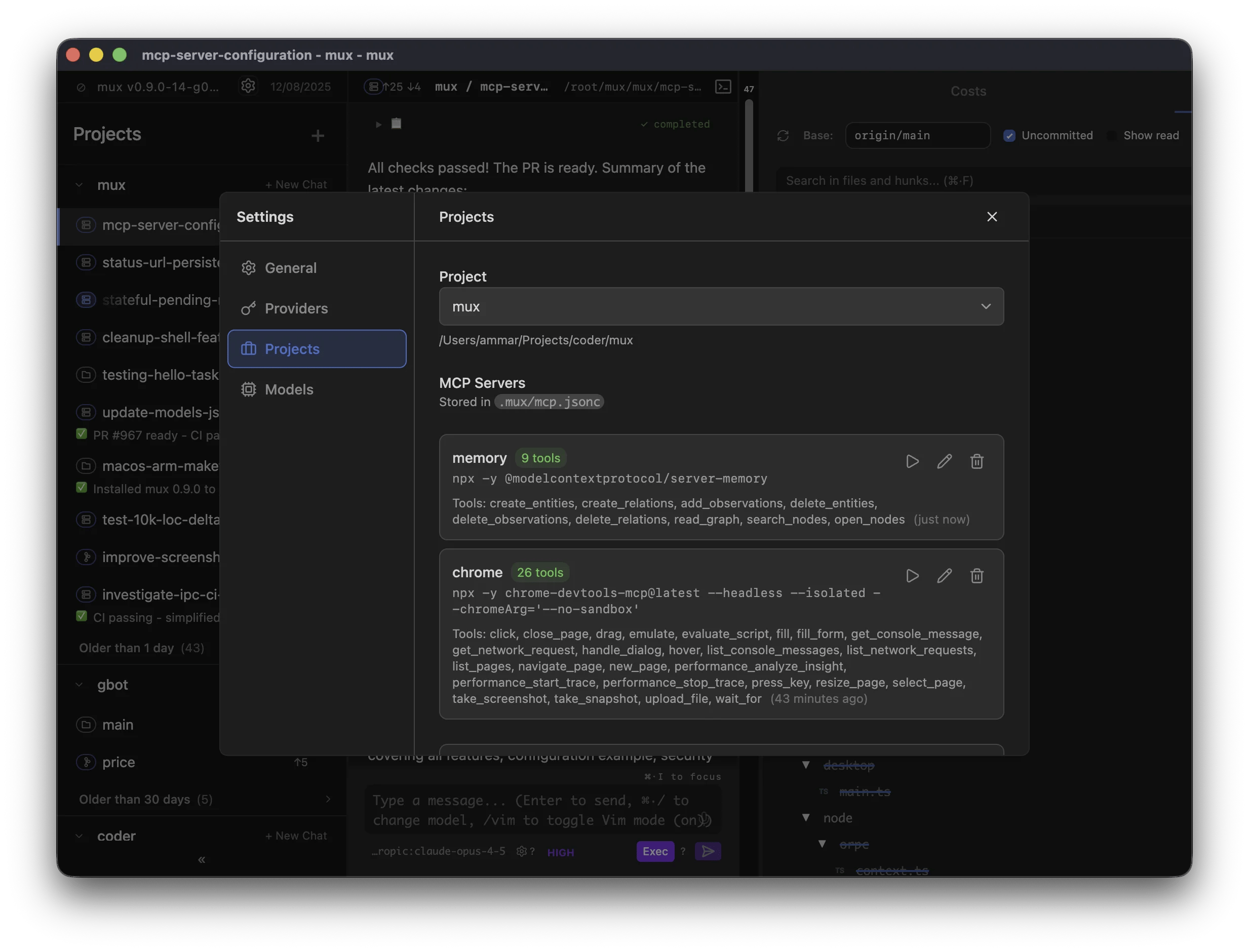Expand Older than 30 days (5)

(202, 799)
